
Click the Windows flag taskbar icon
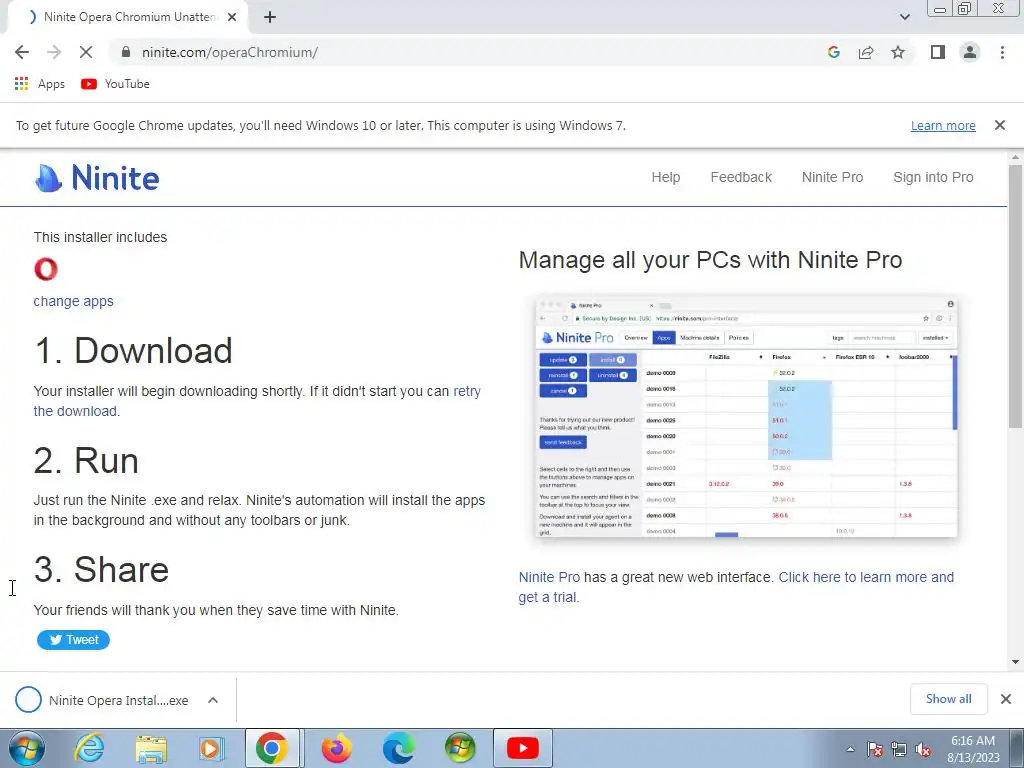460,748
